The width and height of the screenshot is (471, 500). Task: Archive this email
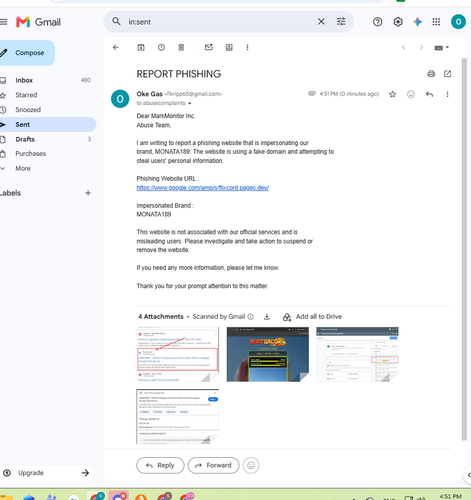141,47
